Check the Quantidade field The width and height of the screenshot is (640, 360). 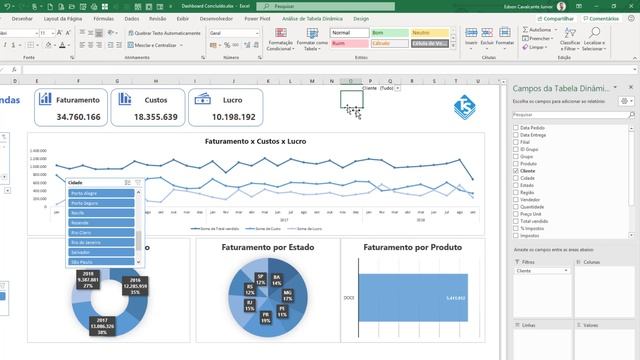pyautogui.click(x=516, y=207)
